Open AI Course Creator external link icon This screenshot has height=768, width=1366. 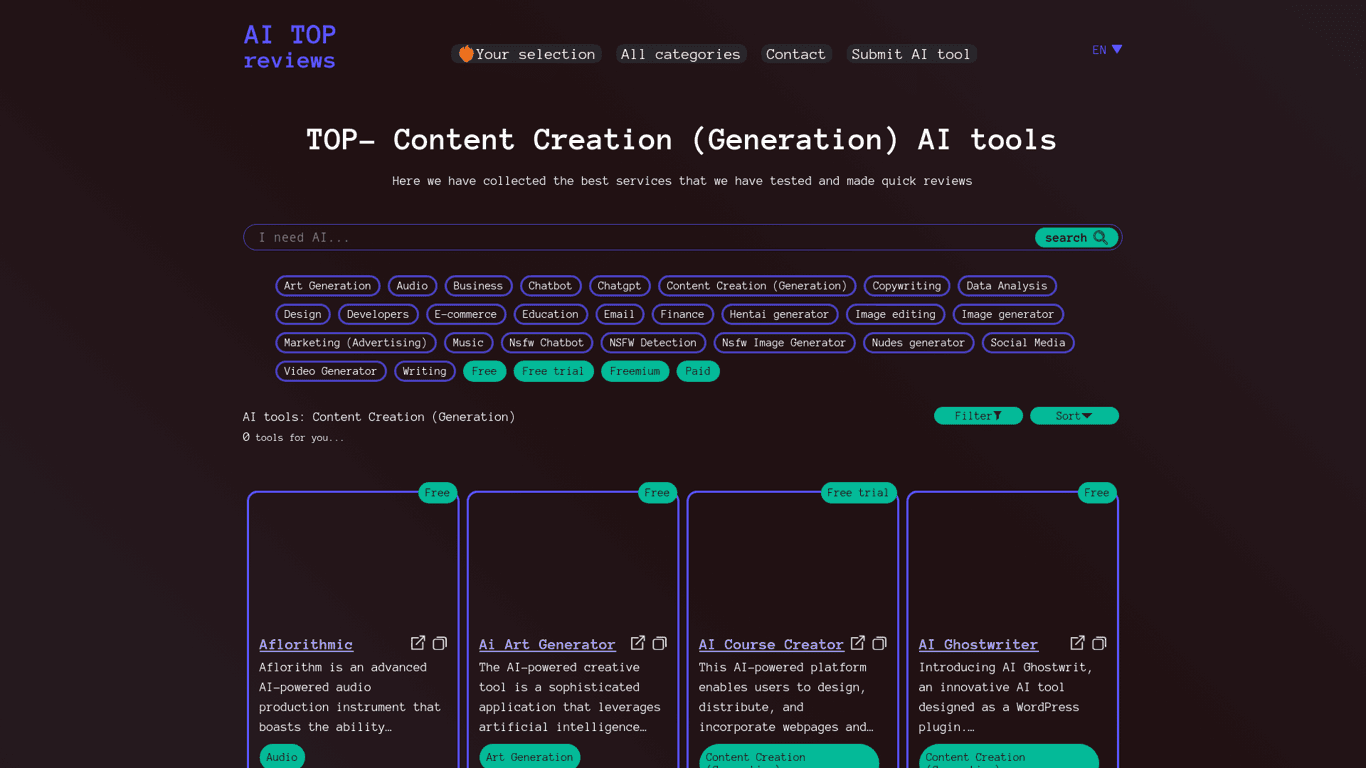858,643
